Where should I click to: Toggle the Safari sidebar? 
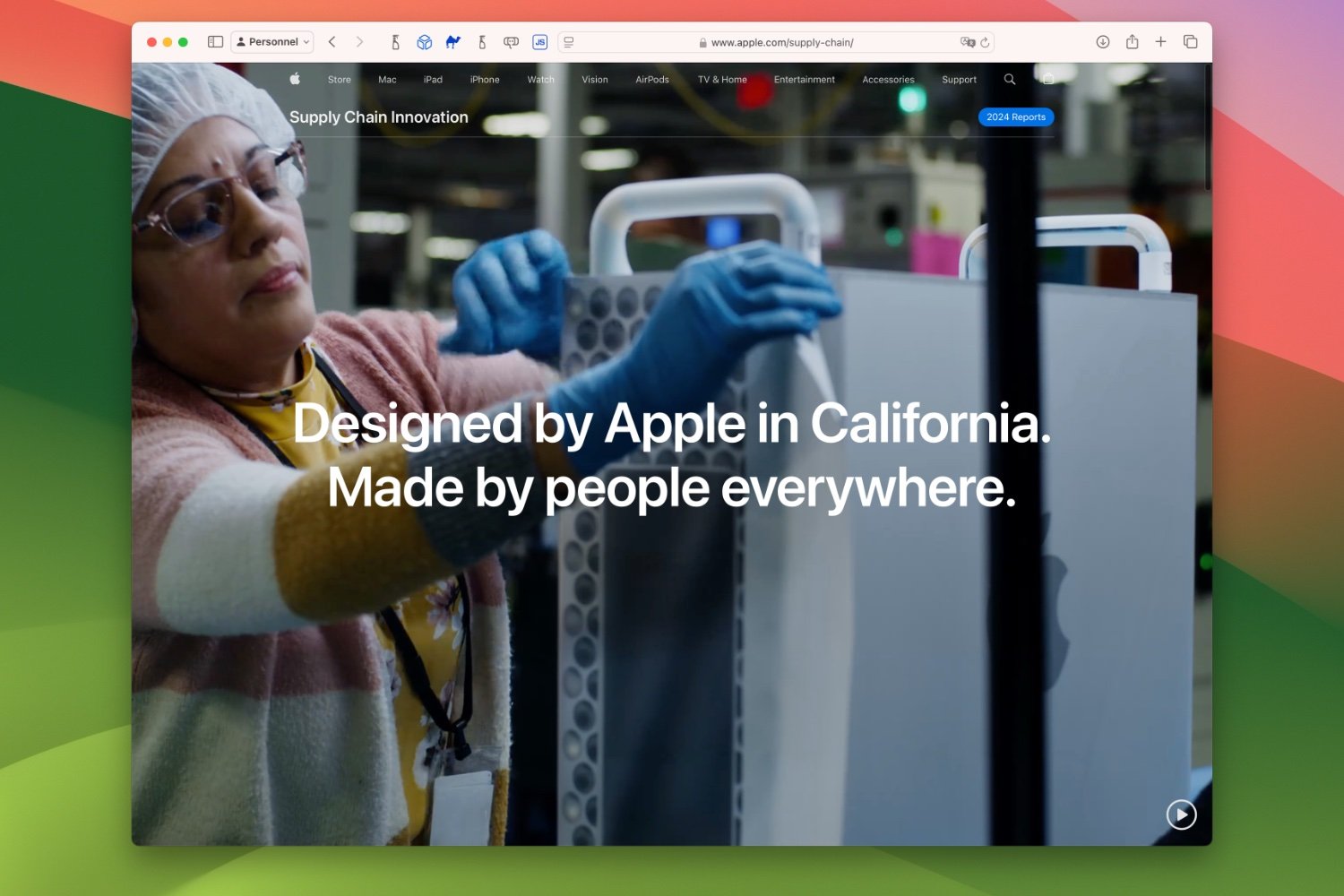215,42
